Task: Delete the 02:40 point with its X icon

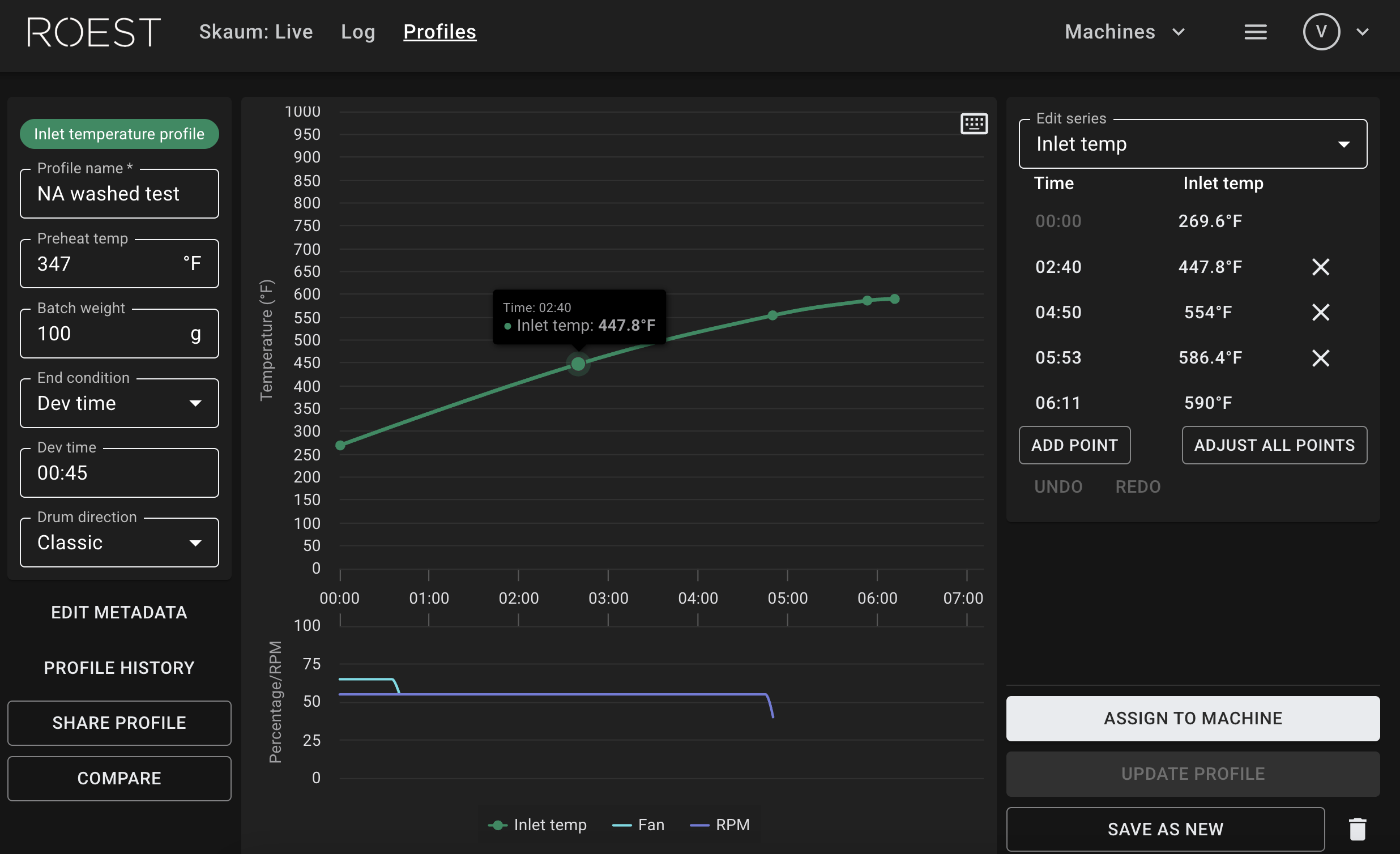Action: (1321, 267)
